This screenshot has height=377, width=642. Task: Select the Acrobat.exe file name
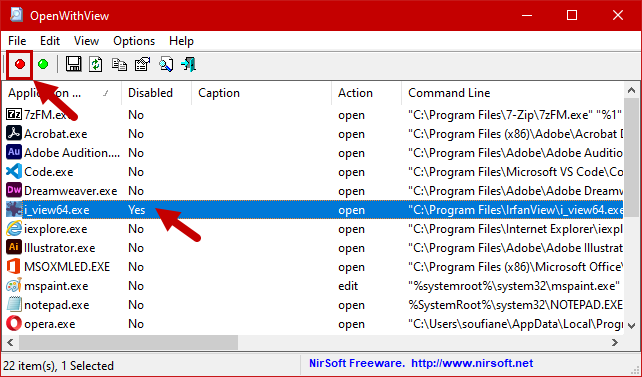tap(56, 134)
